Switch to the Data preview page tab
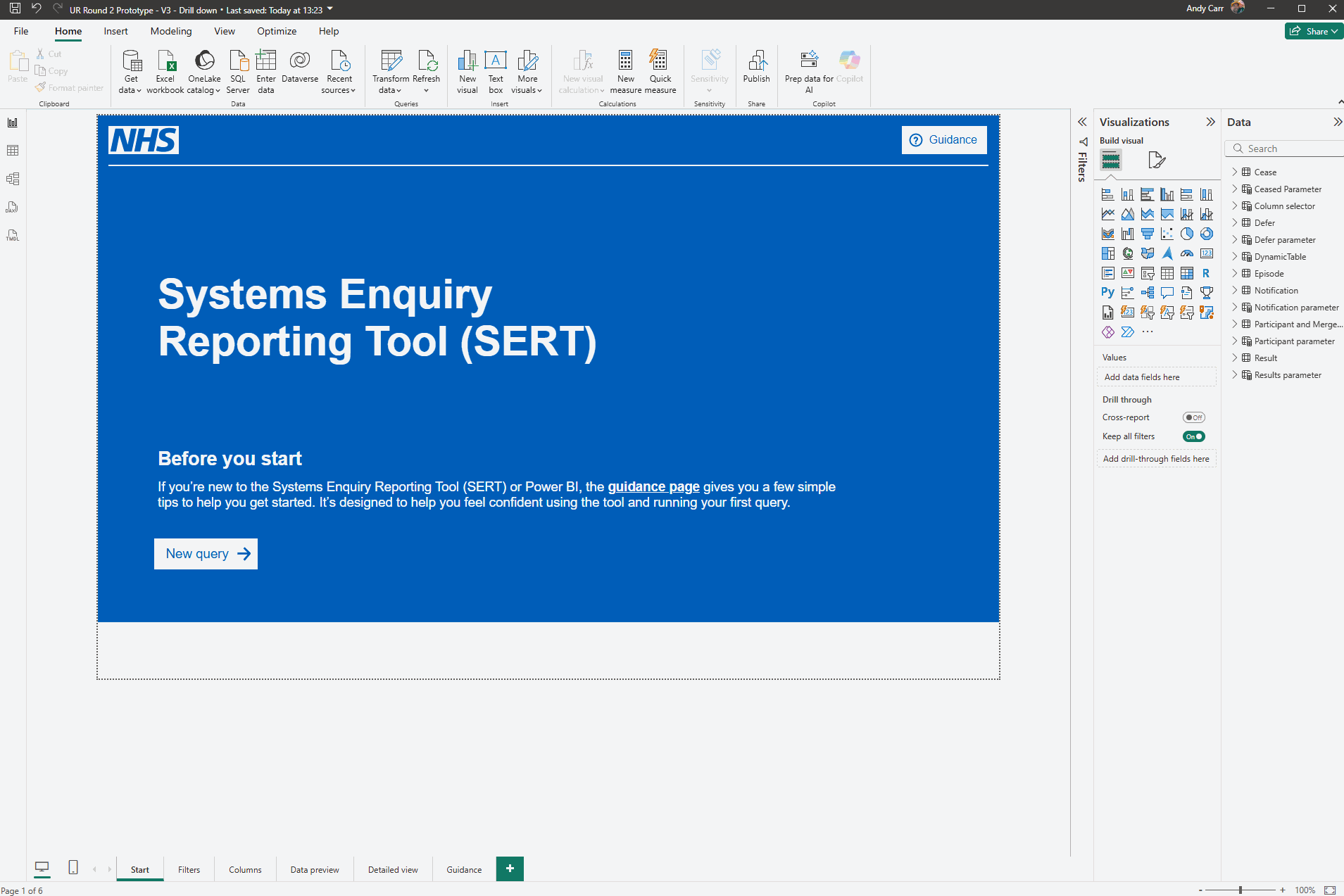The width and height of the screenshot is (1344, 896). click(314, 870)
